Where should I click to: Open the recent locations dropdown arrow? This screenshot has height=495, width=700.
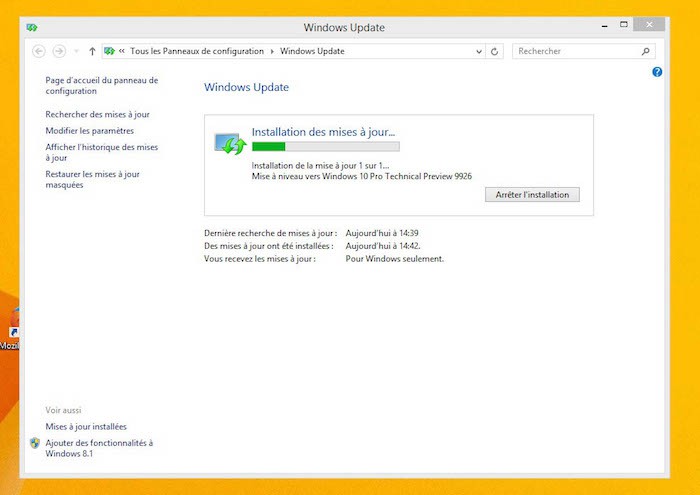point(76,51)
